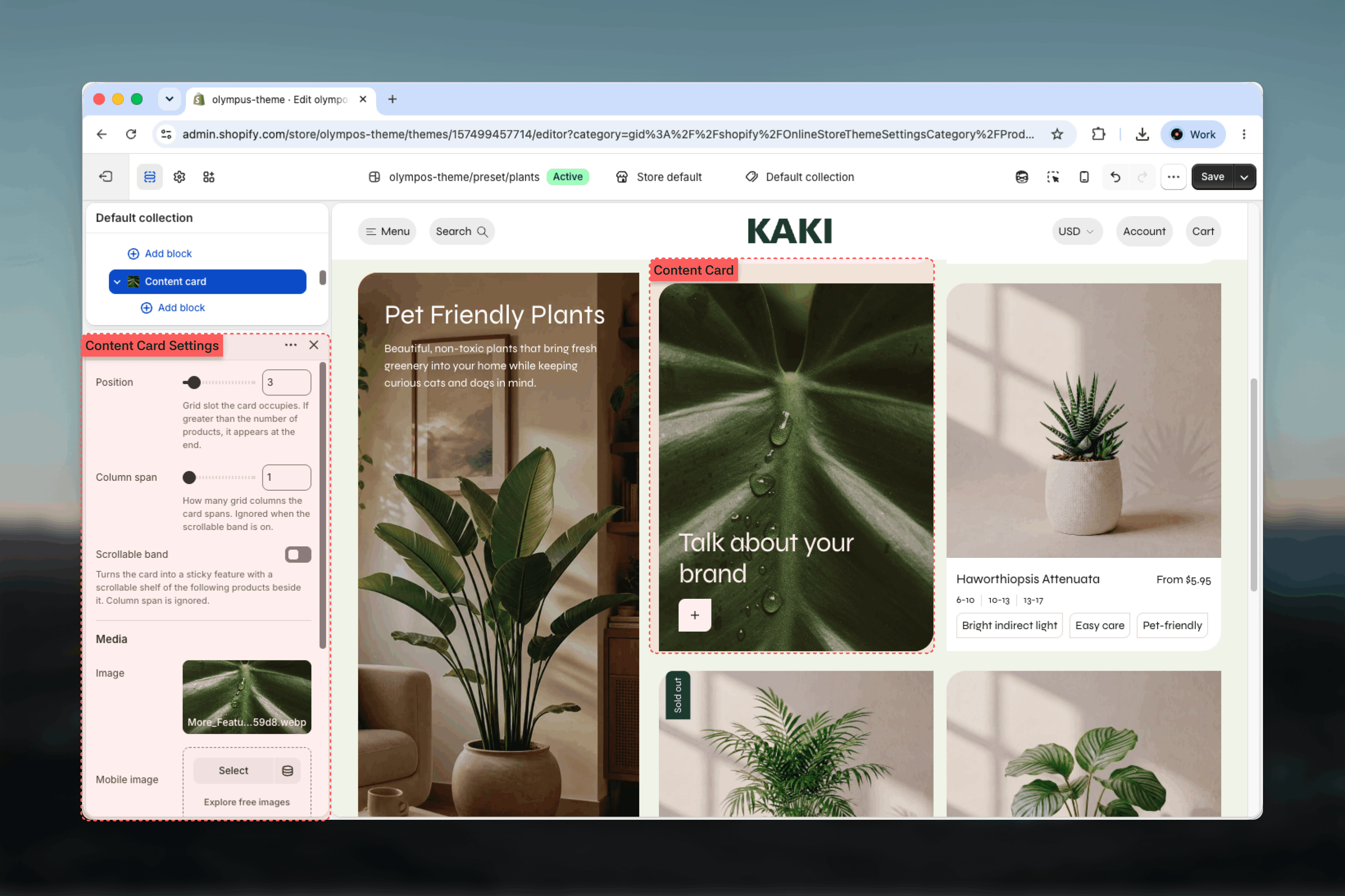Image resolution: width=1345 pixels, height=896 pixels.
Task: Open browser downloads icon
Action: (1142, 134)
